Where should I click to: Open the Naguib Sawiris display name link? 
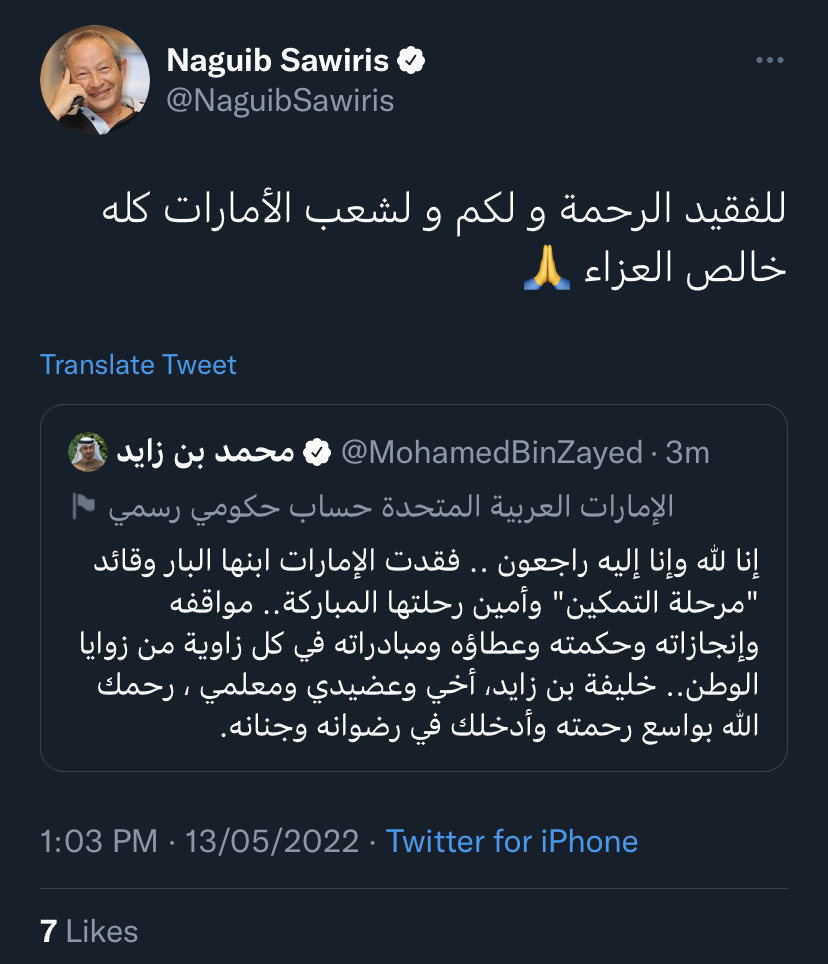coord(277,61)
